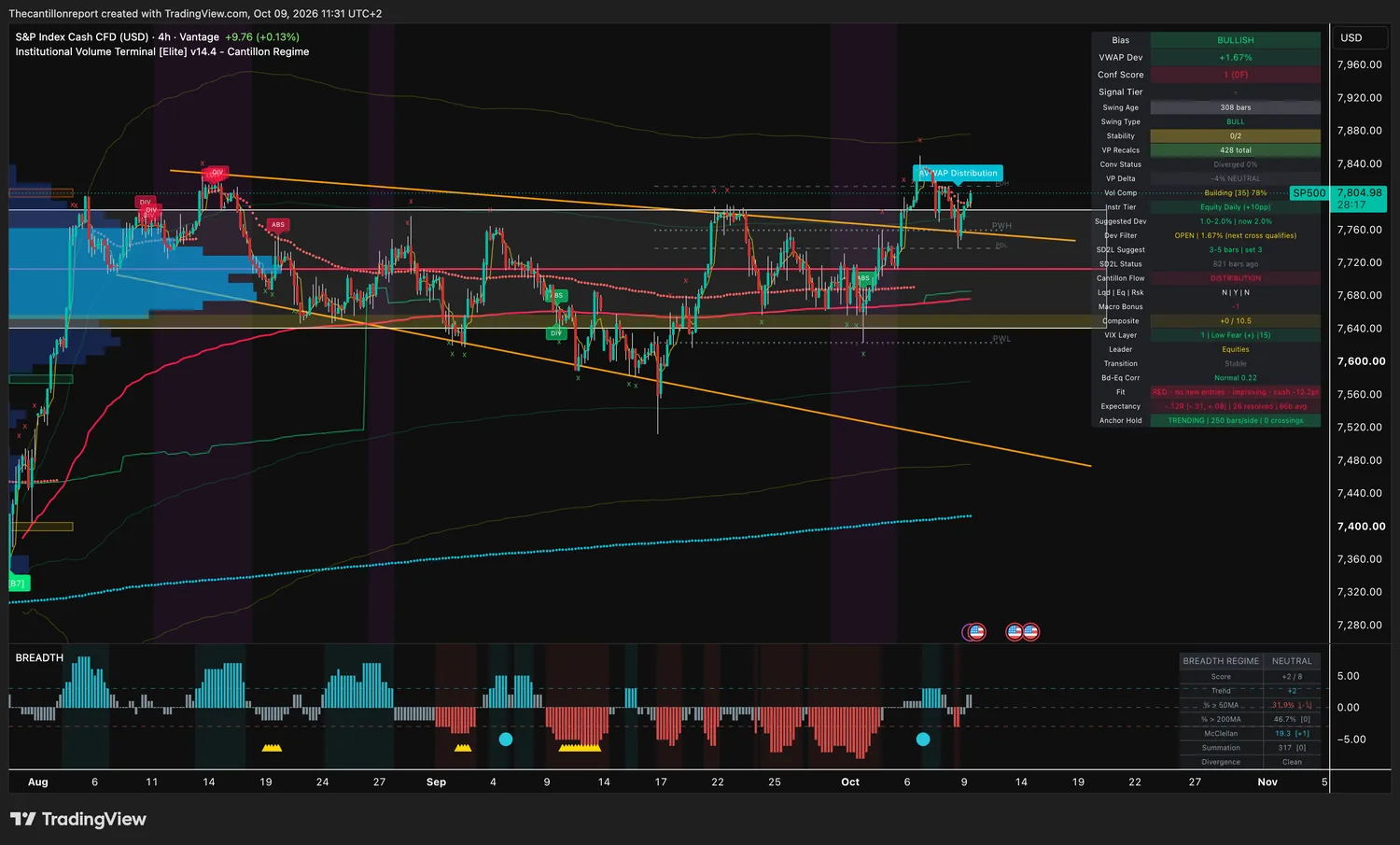
Task: Click the Divergence Clean value
Action: coord(1292,762)
